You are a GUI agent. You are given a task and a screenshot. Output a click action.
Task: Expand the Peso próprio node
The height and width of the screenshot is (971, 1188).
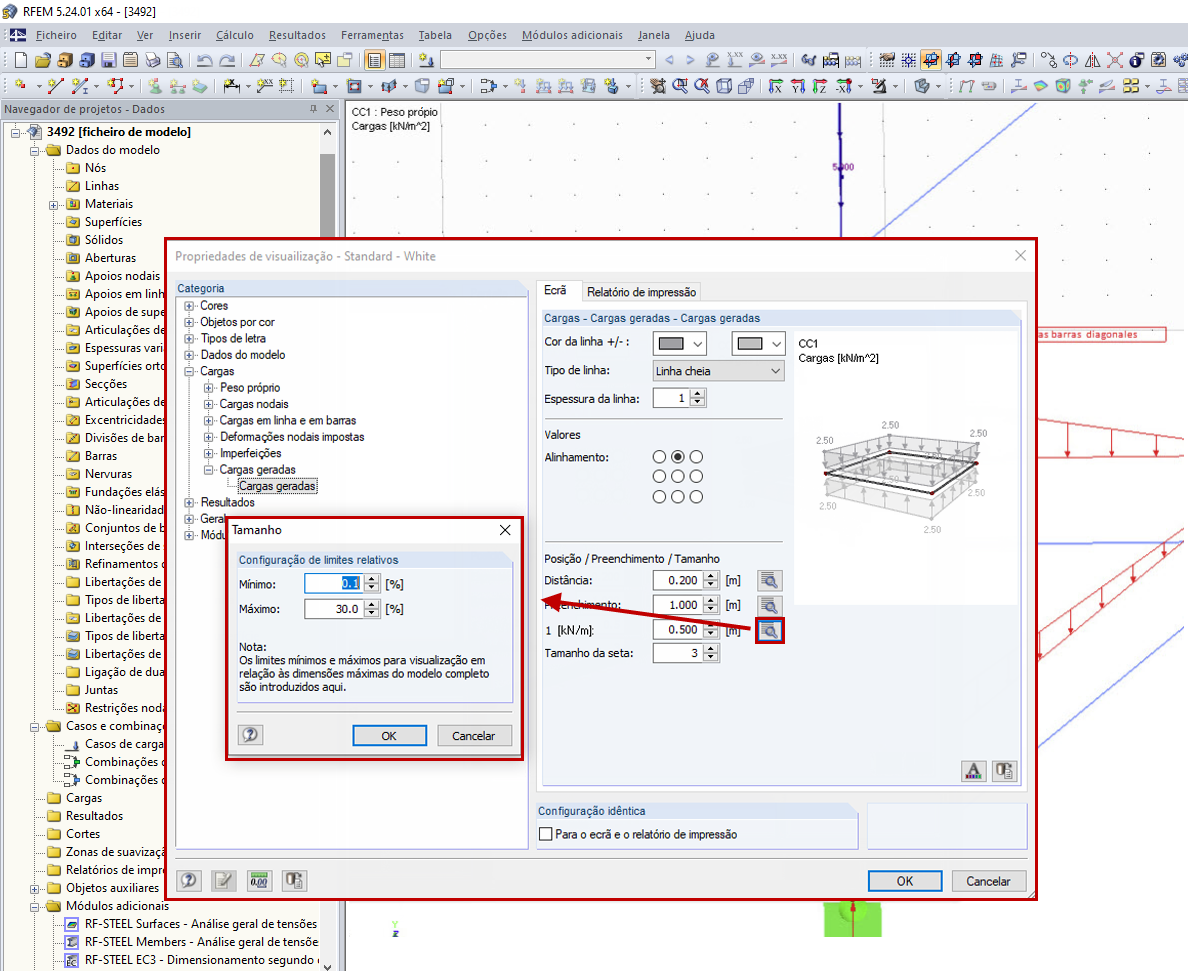(x=208, y=388)
